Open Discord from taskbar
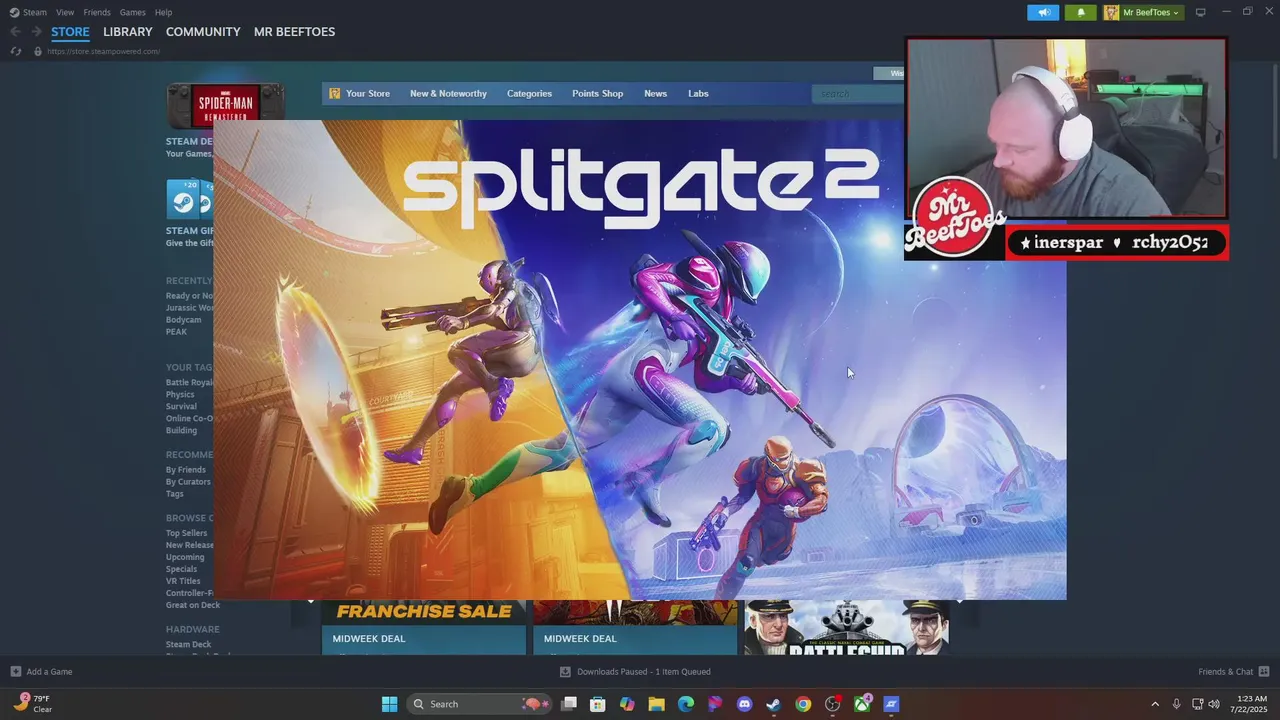Viewport: 1280px width, 720px height. (x=744, y=704)
